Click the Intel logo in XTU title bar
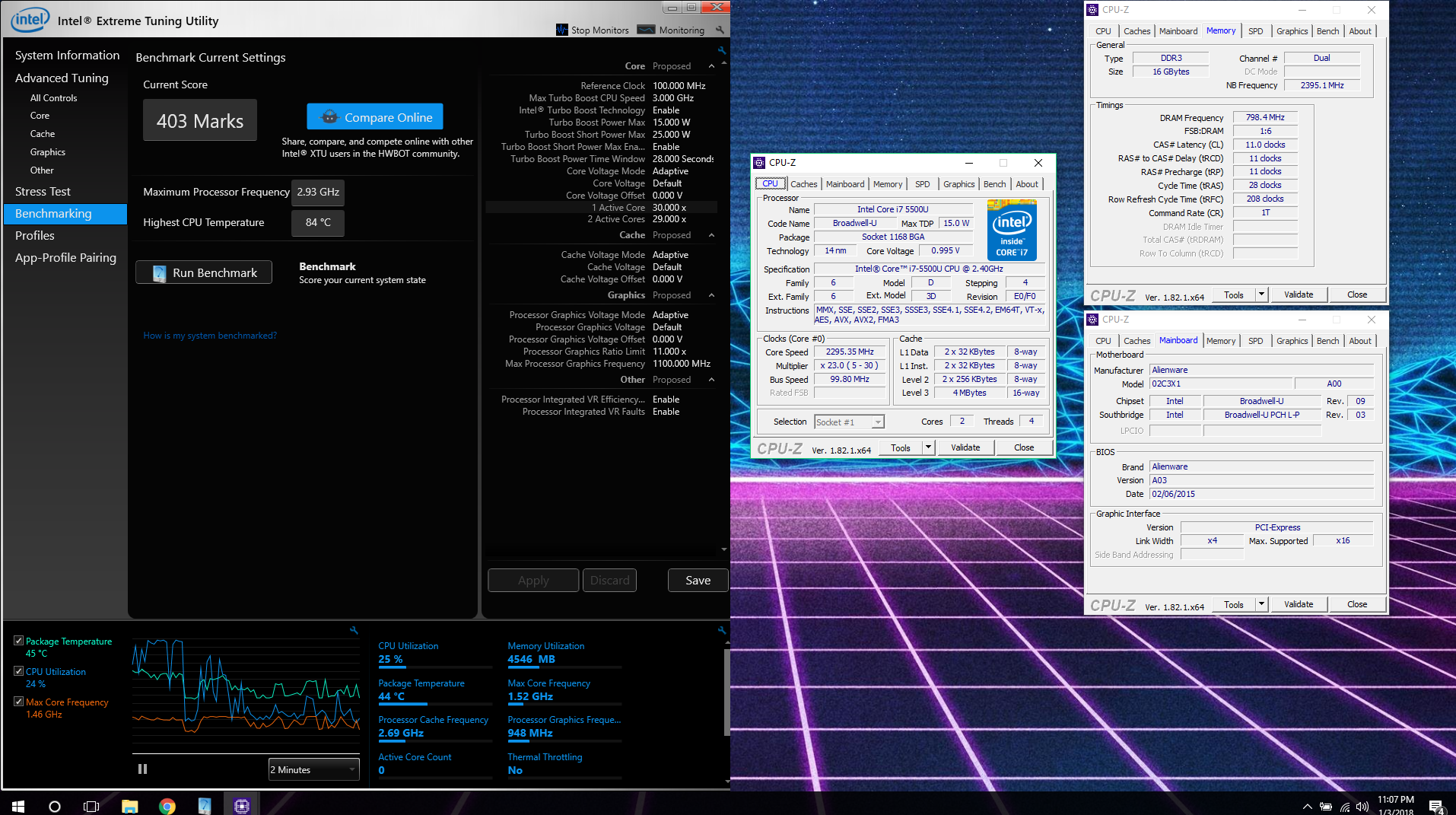 click(30, 19)
